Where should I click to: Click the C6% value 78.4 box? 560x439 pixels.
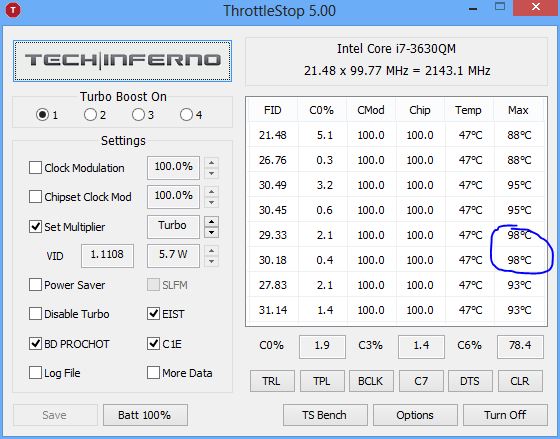(x=520, y=346)
